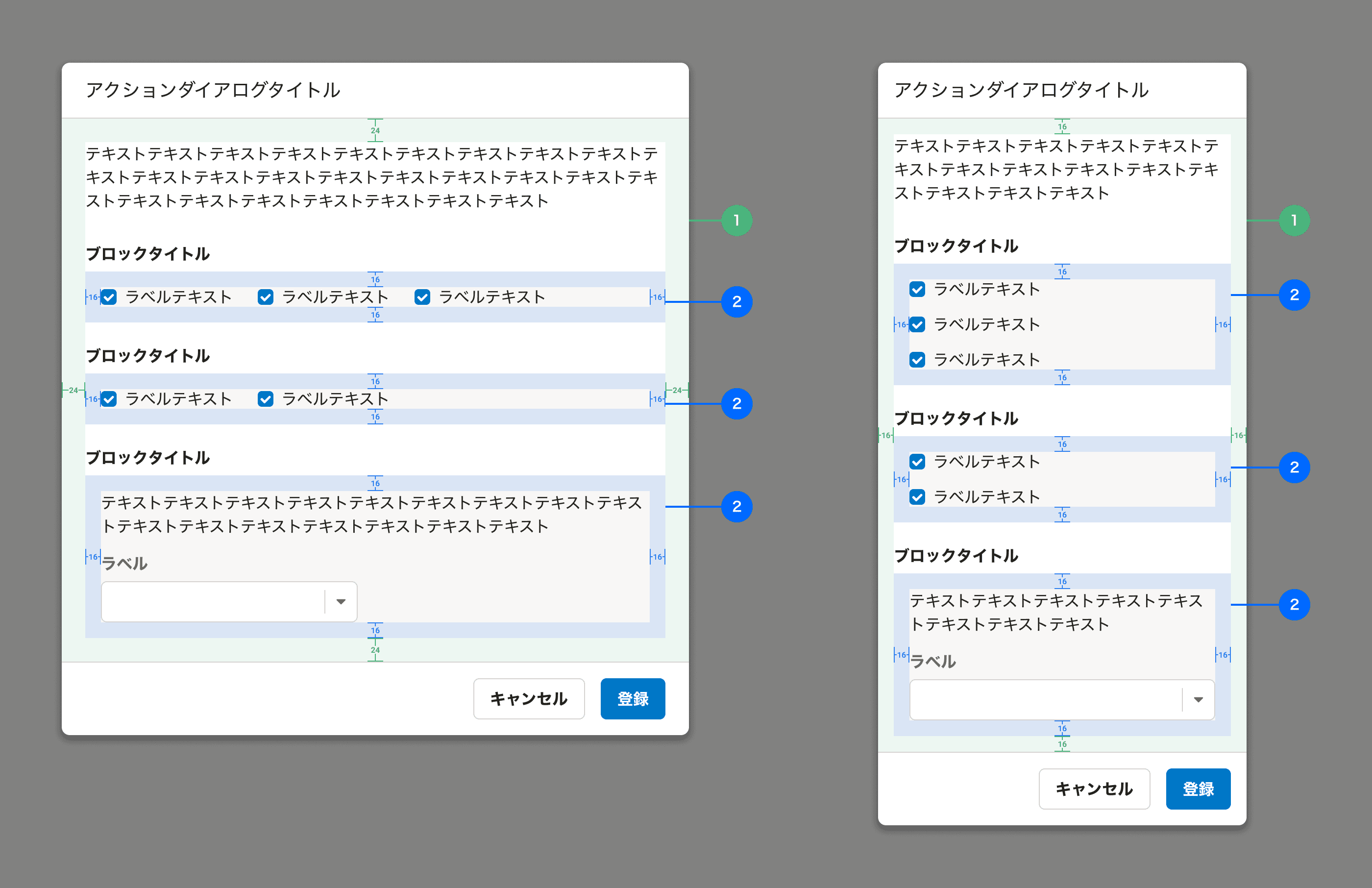Uncheck the first ラベルテキスト checkbox in the left dialog

point(110,297)
